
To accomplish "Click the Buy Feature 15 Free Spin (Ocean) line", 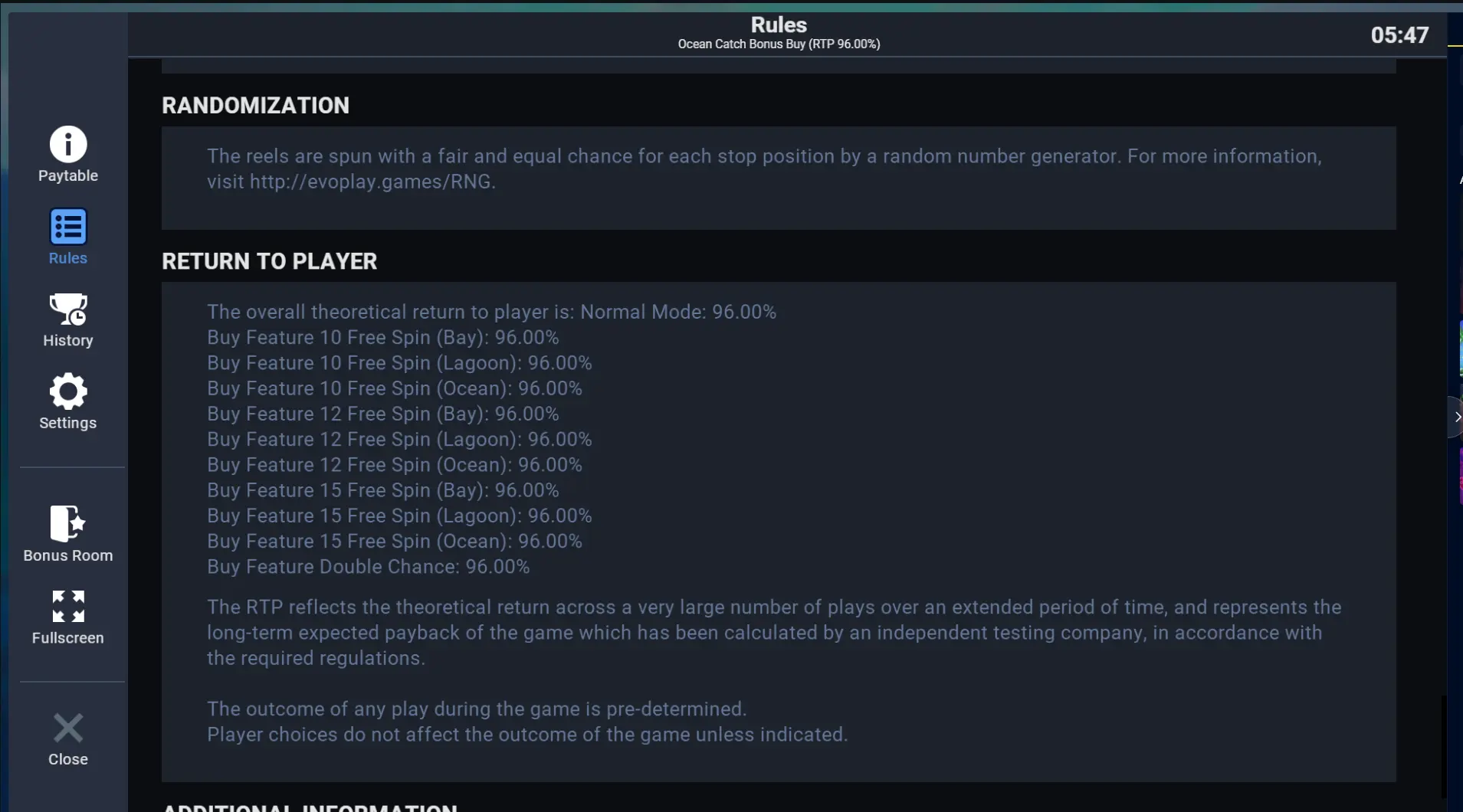I will coord(395,542).
